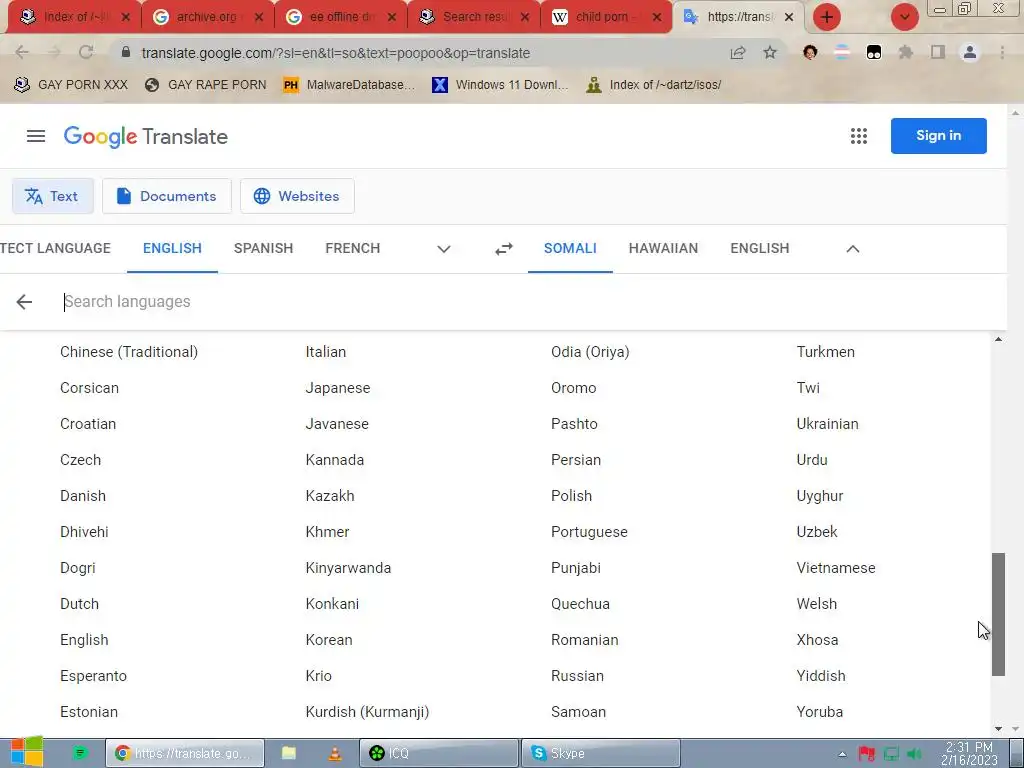Choose Japanese from the language list
Screen dimensions: 1024x768
point(338,388)
